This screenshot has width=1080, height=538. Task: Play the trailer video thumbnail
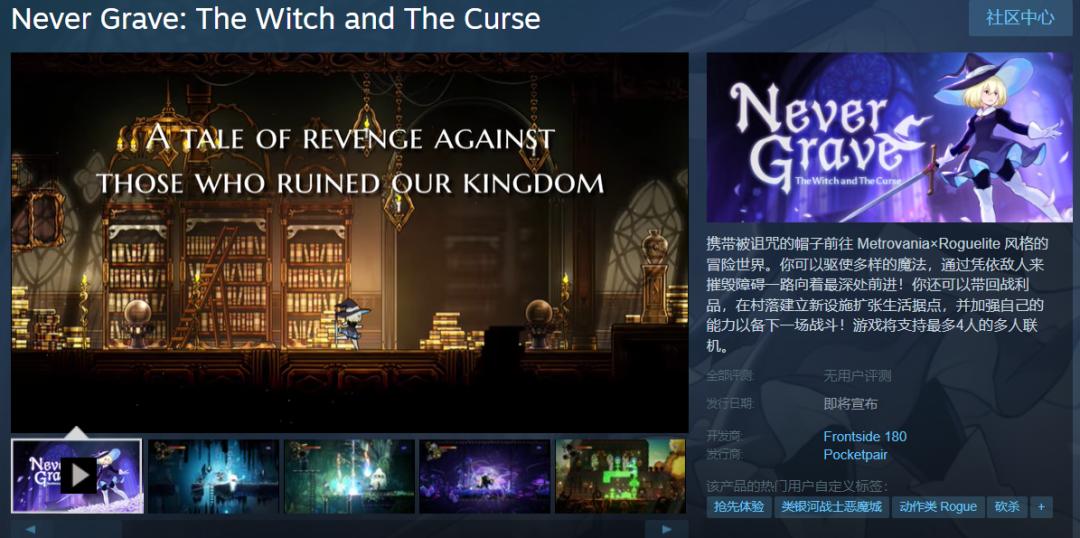(x=76, y=476)
